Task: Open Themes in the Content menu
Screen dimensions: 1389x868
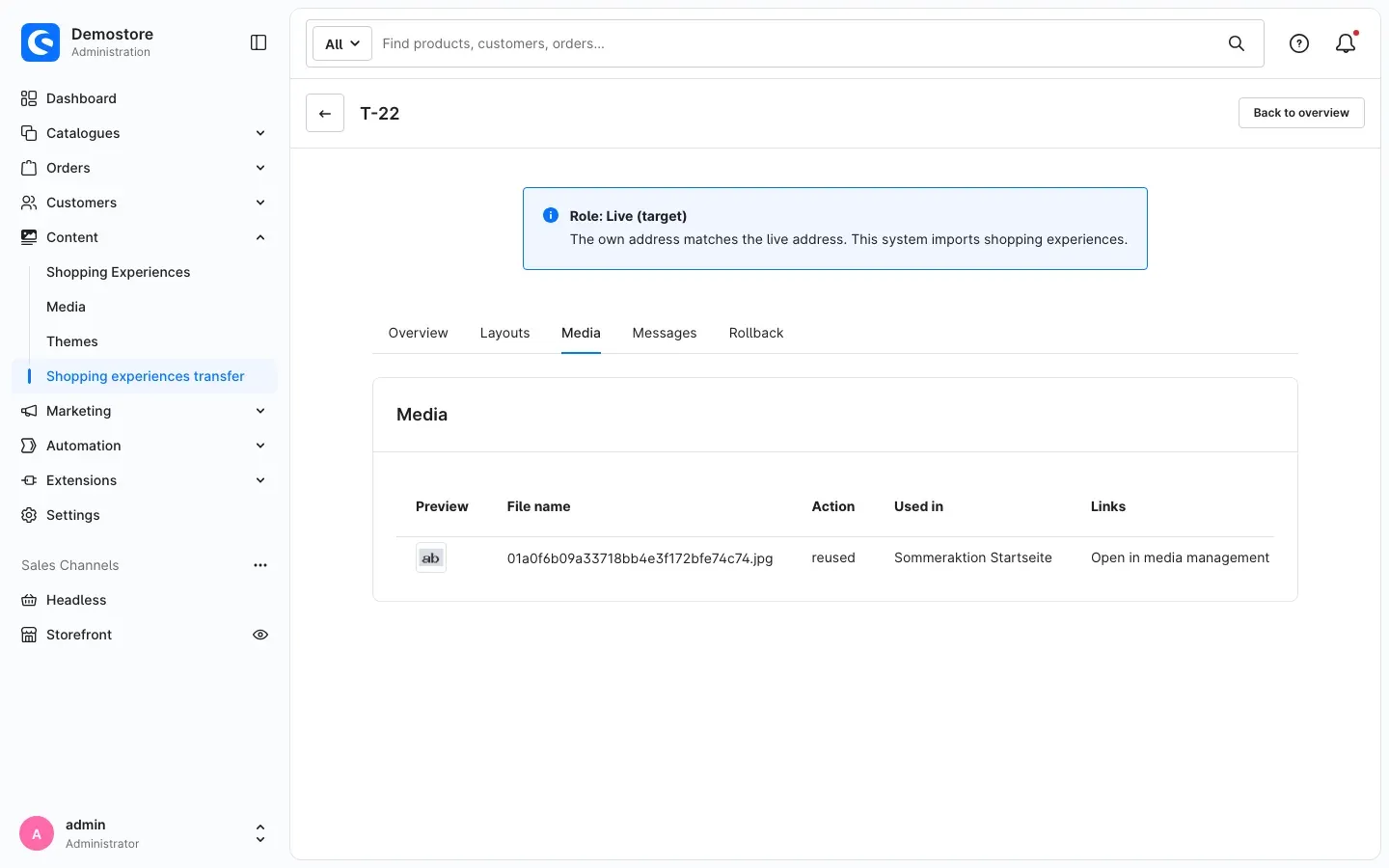Action: pyautogui.click(x=72, y=341)
